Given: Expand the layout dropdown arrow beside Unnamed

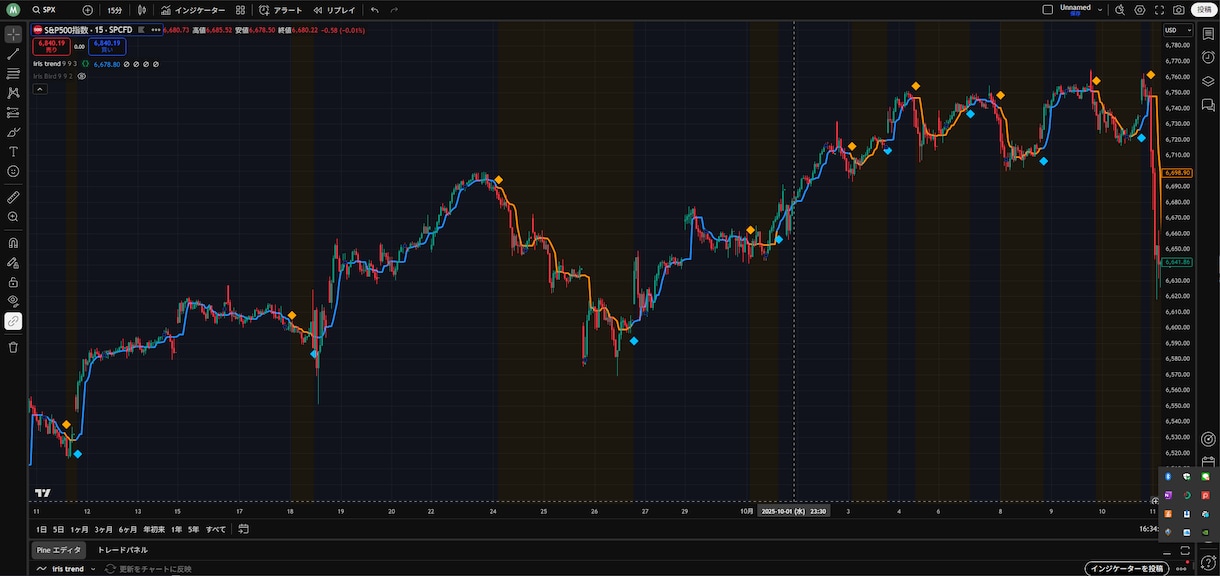Looking at the screenshot, I should click(x=1100, y=9).
